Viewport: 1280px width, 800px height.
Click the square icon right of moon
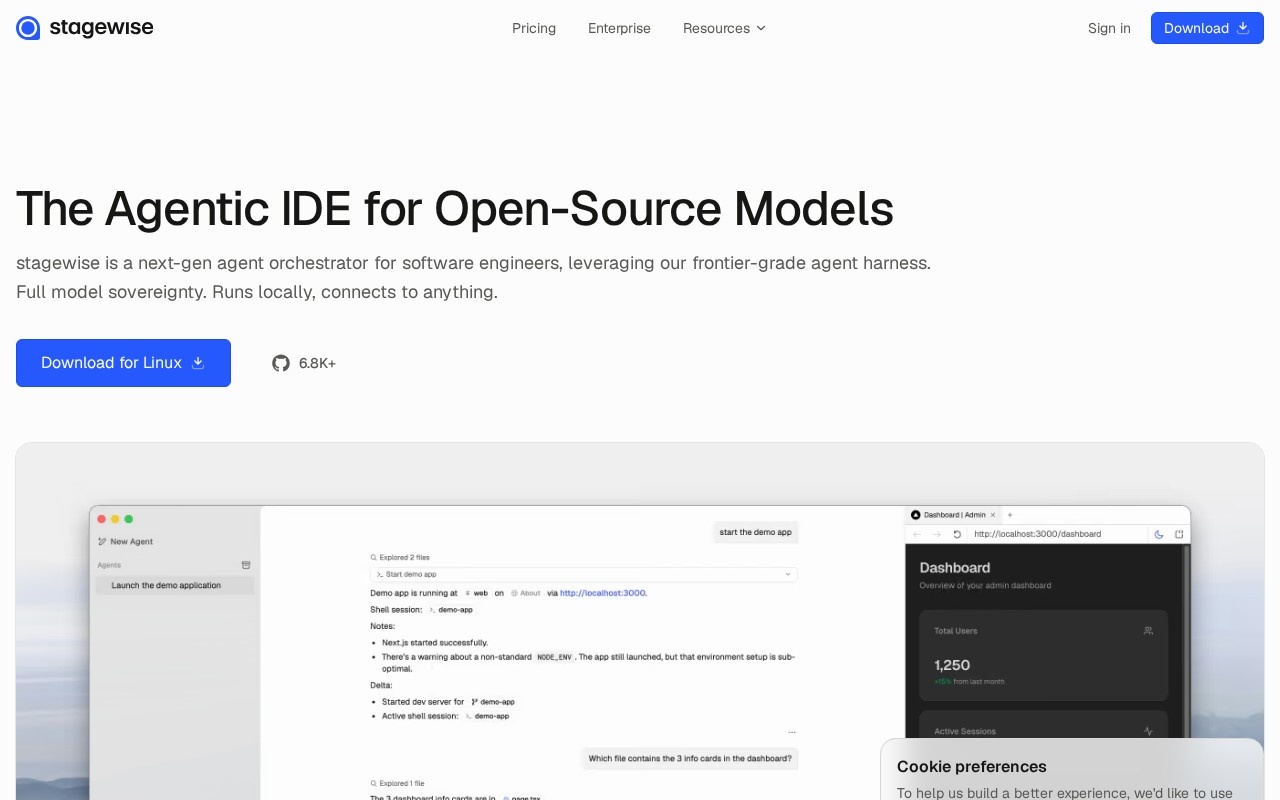point(1179,534)
